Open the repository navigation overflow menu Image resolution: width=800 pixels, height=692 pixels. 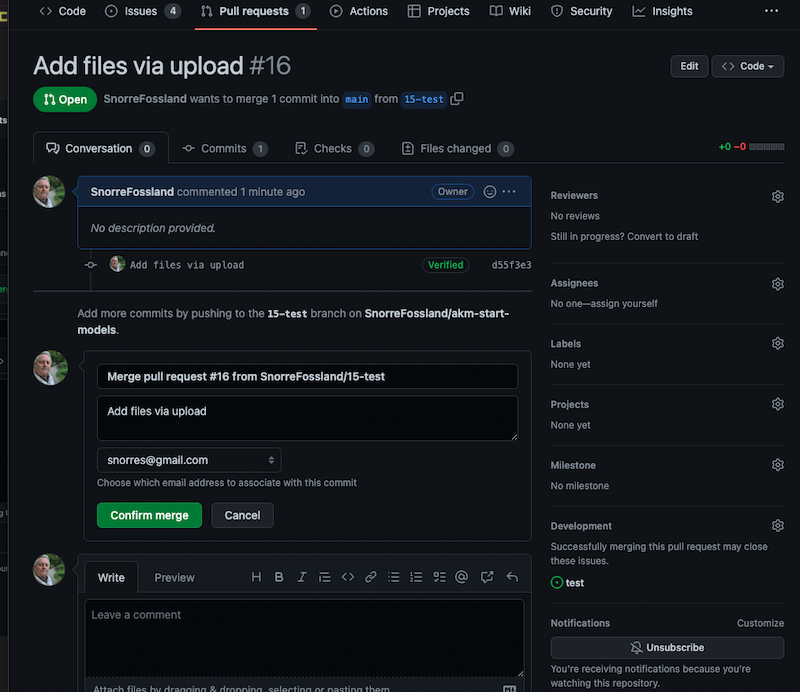click(x=771, y=11)
